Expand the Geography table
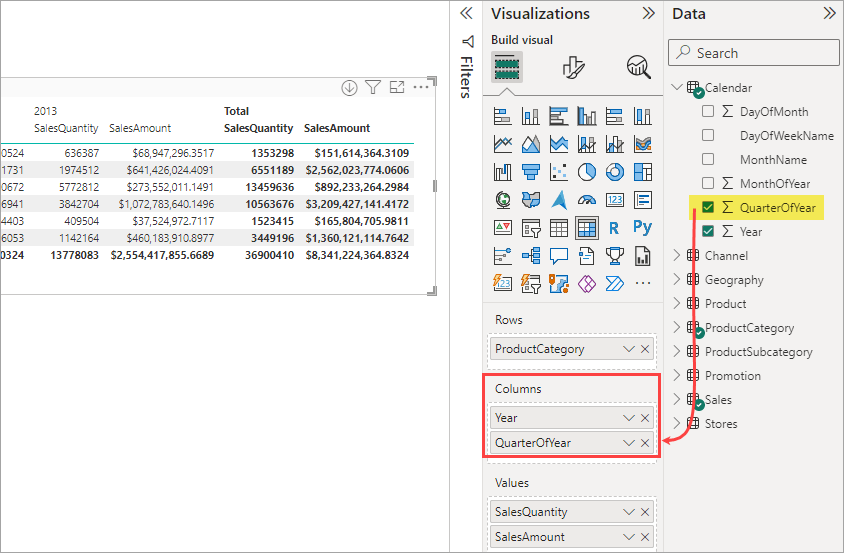This screenshot has width=844, height=553. pyautogui.click(x=677, y=279)
